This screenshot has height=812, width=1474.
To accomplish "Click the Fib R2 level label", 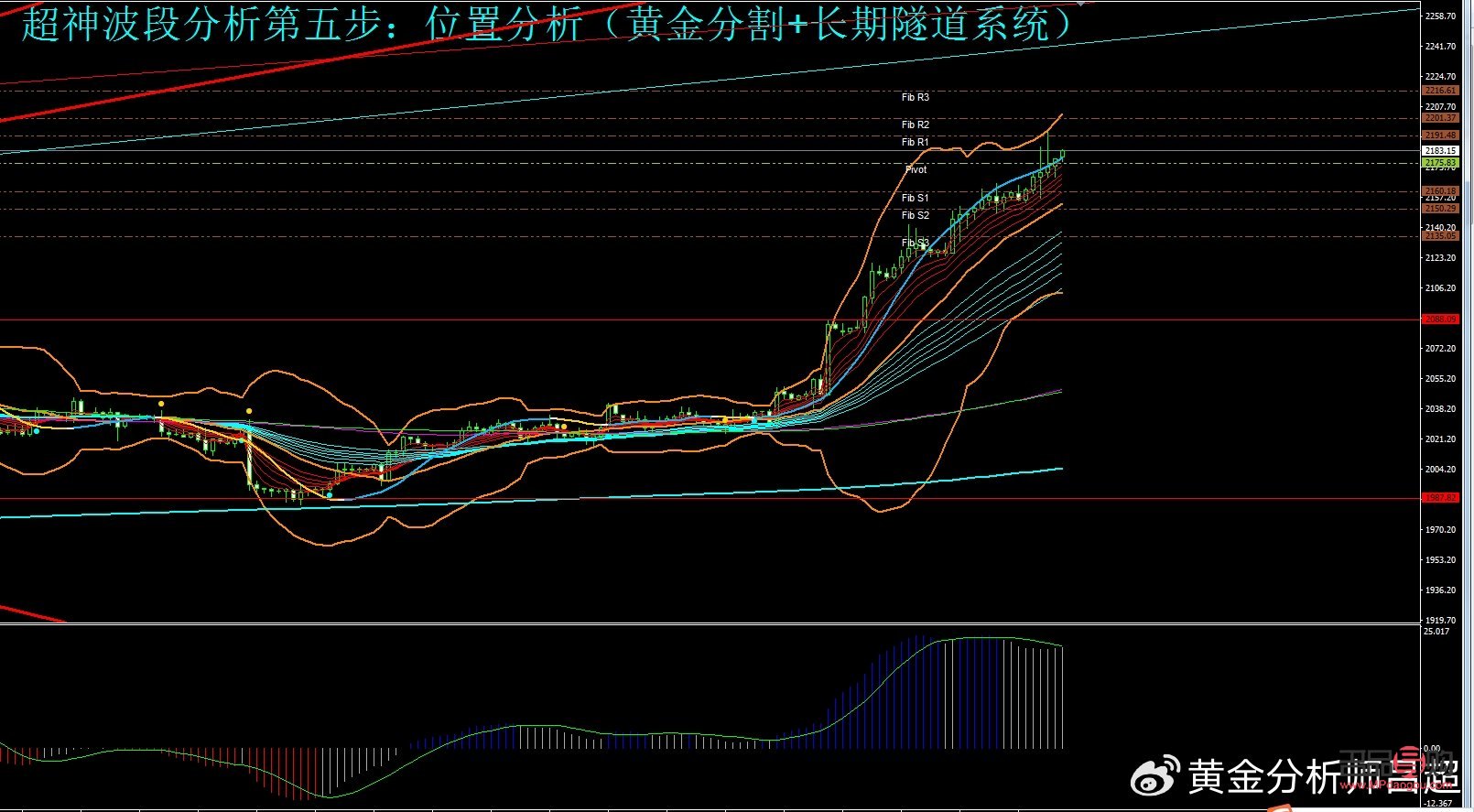I will click(915, 125).
